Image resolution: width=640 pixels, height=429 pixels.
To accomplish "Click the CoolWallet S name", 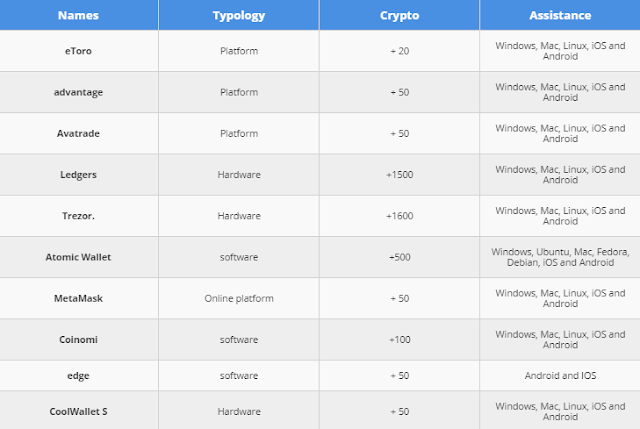I will pos(79,411).
